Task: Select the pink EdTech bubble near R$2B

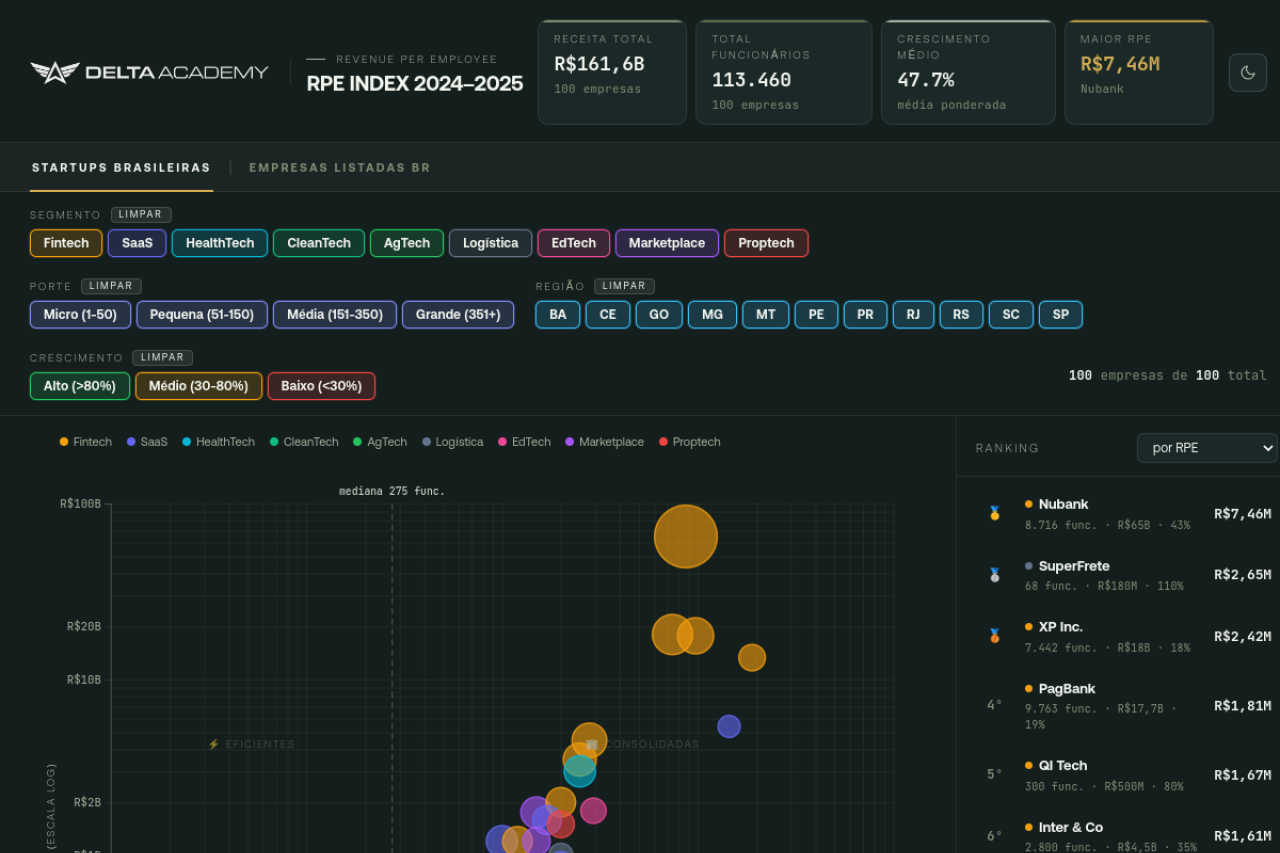Action: click(593, 810)
